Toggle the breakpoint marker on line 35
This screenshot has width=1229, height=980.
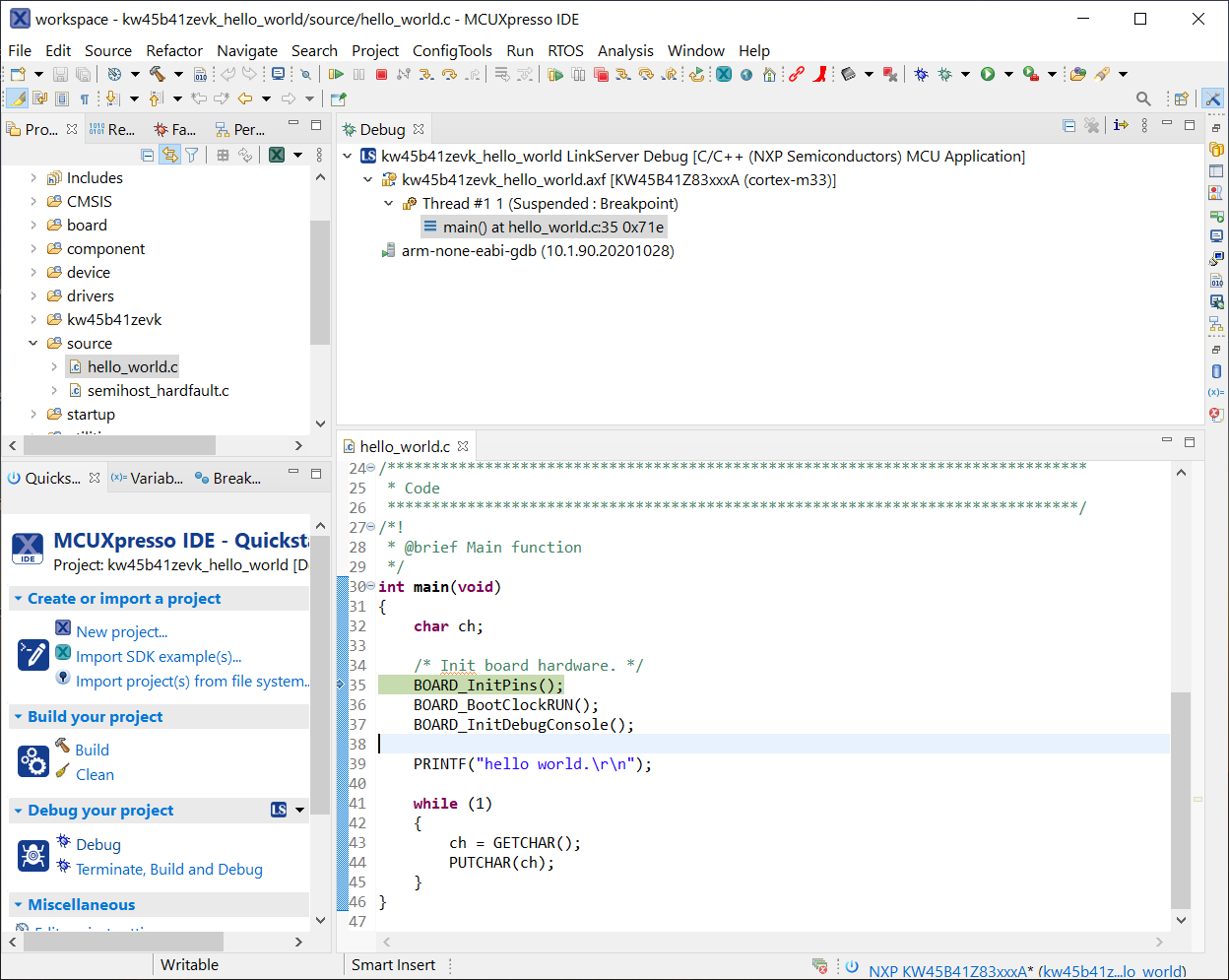[342, 685]
